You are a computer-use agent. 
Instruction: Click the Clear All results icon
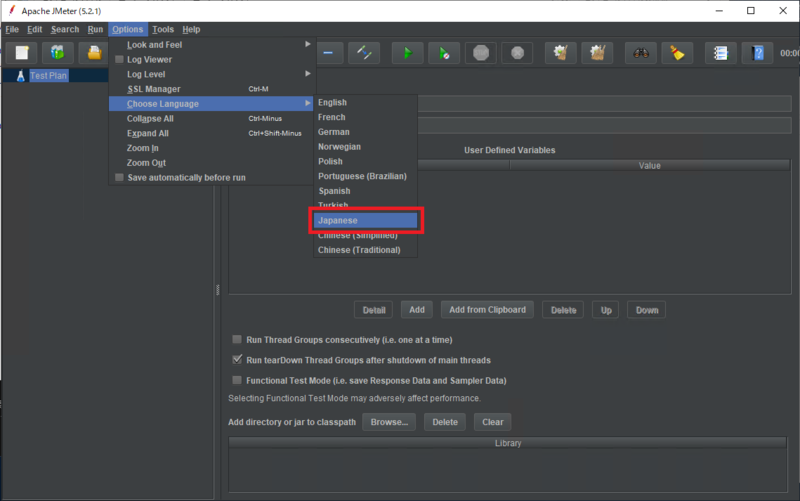[597, 53]
